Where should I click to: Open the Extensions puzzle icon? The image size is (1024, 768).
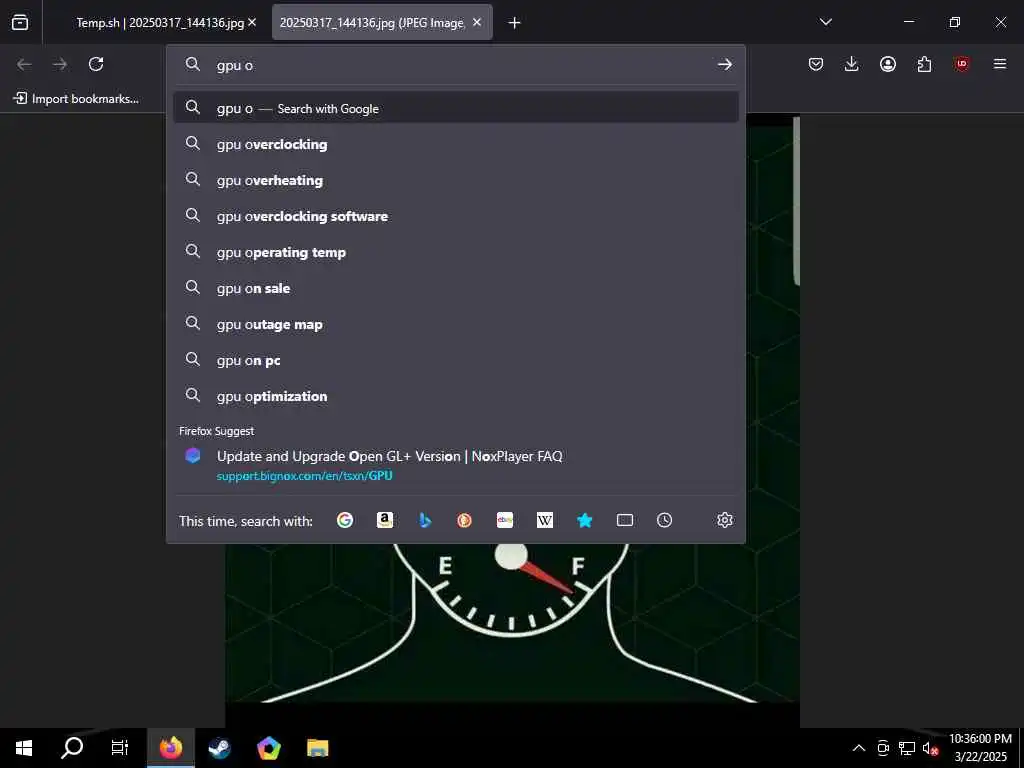click(x=924, y=64)
